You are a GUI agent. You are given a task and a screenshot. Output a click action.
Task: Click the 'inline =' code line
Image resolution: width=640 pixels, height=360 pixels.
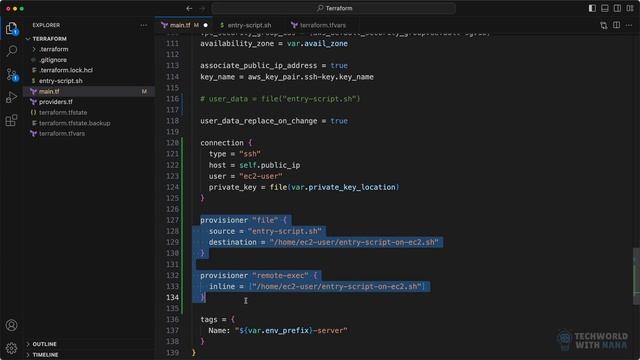tap(317, 286)
